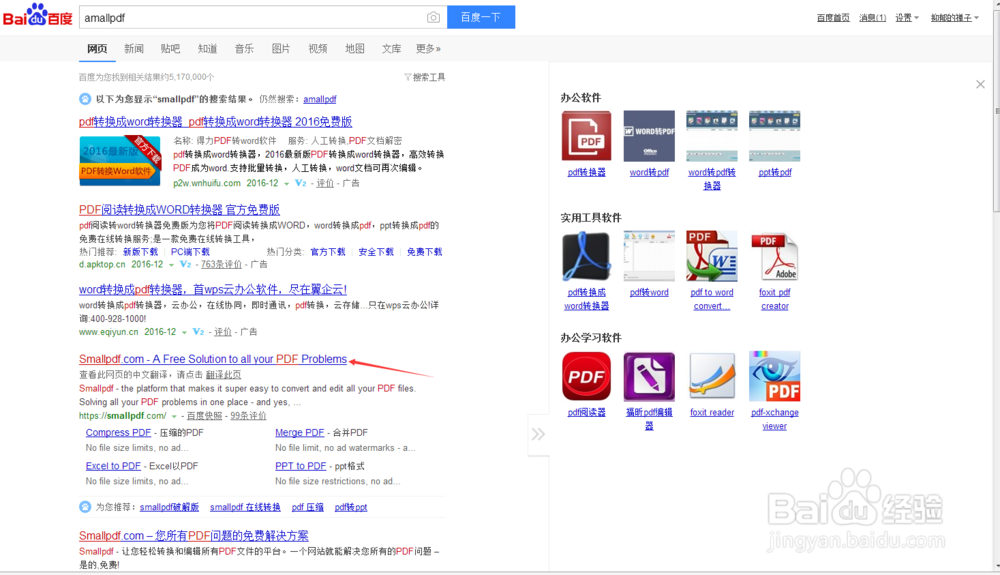Viewport: 1000px width, 575px height.
Task: Open the Compress PDF sublink
Action: click(x=118, y=432)
